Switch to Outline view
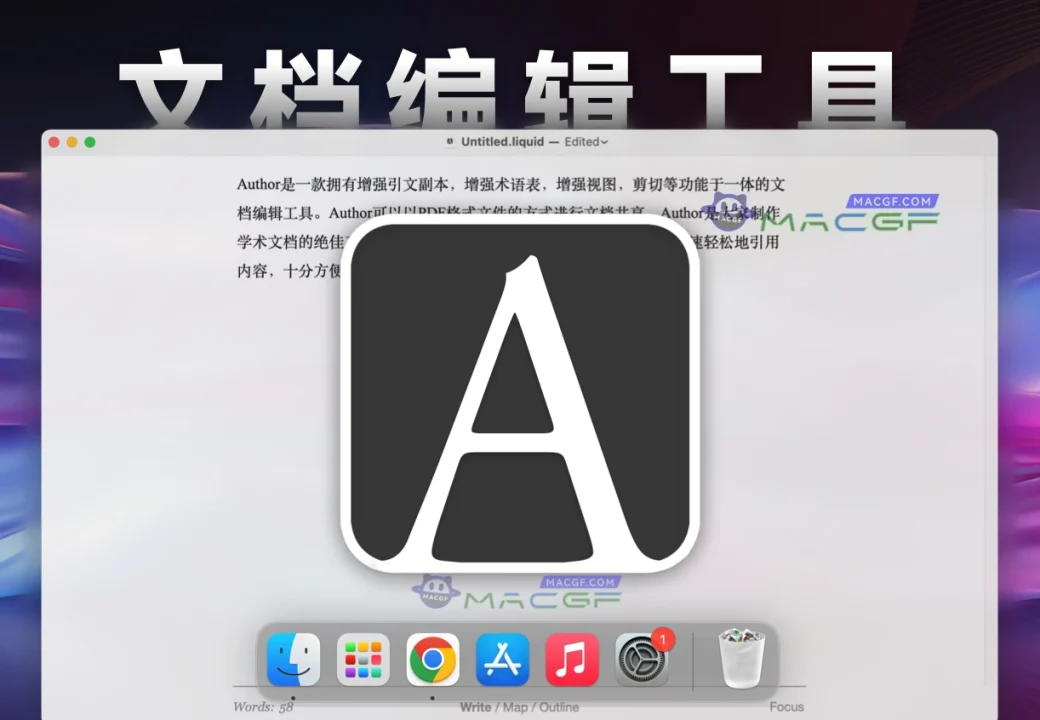 point(559,707)
